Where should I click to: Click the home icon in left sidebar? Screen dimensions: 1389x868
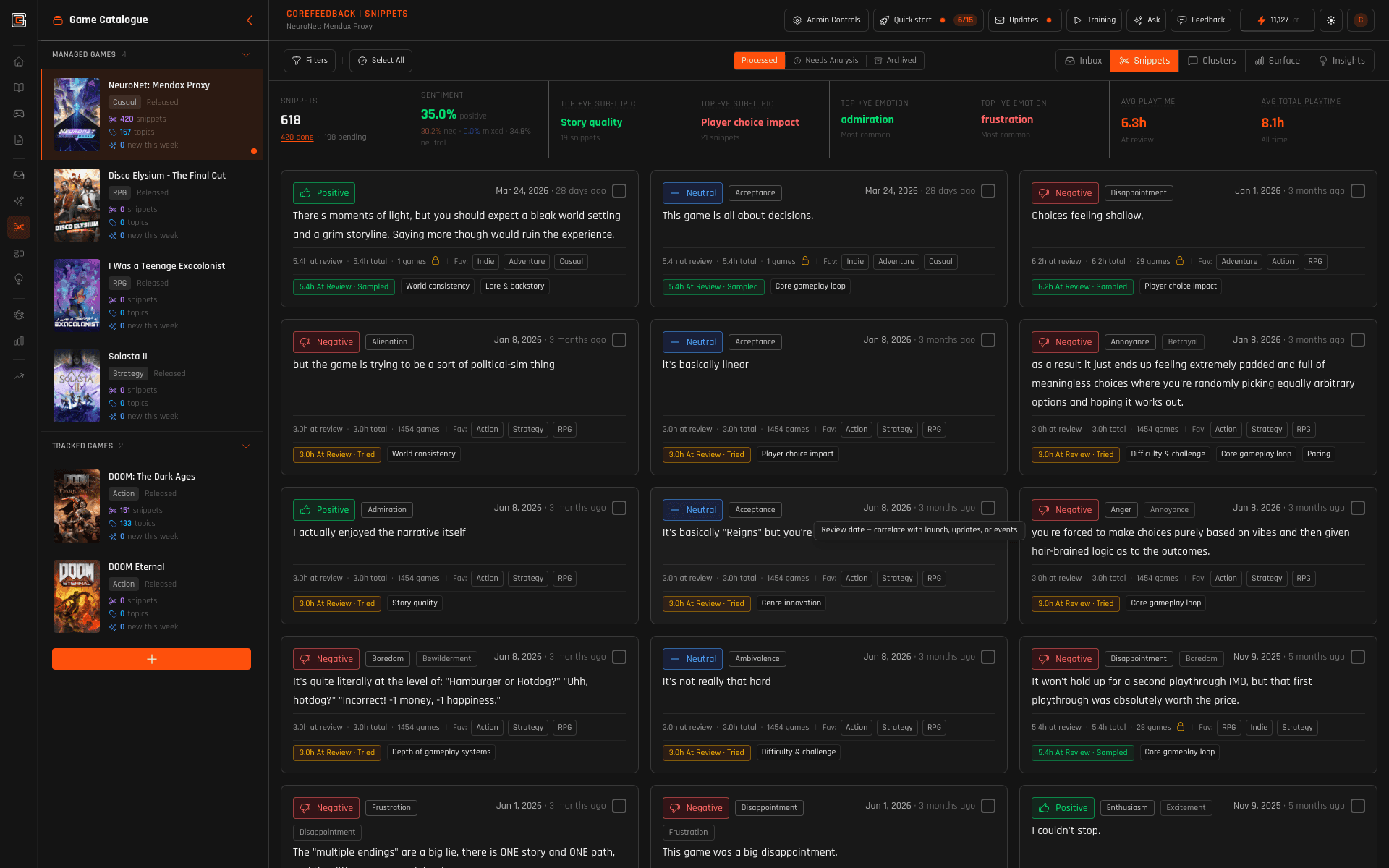pyautogui.click(x=19, y=61)
